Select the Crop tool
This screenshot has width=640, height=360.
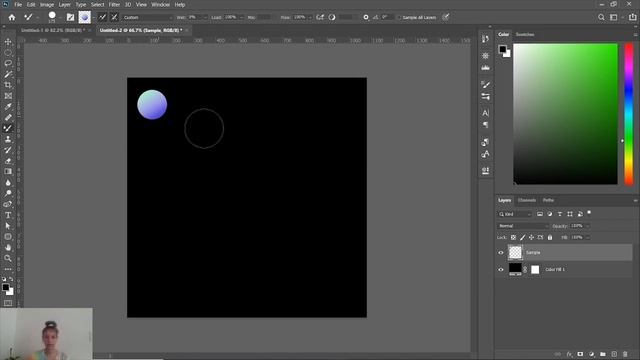click(x=8, y=85)
